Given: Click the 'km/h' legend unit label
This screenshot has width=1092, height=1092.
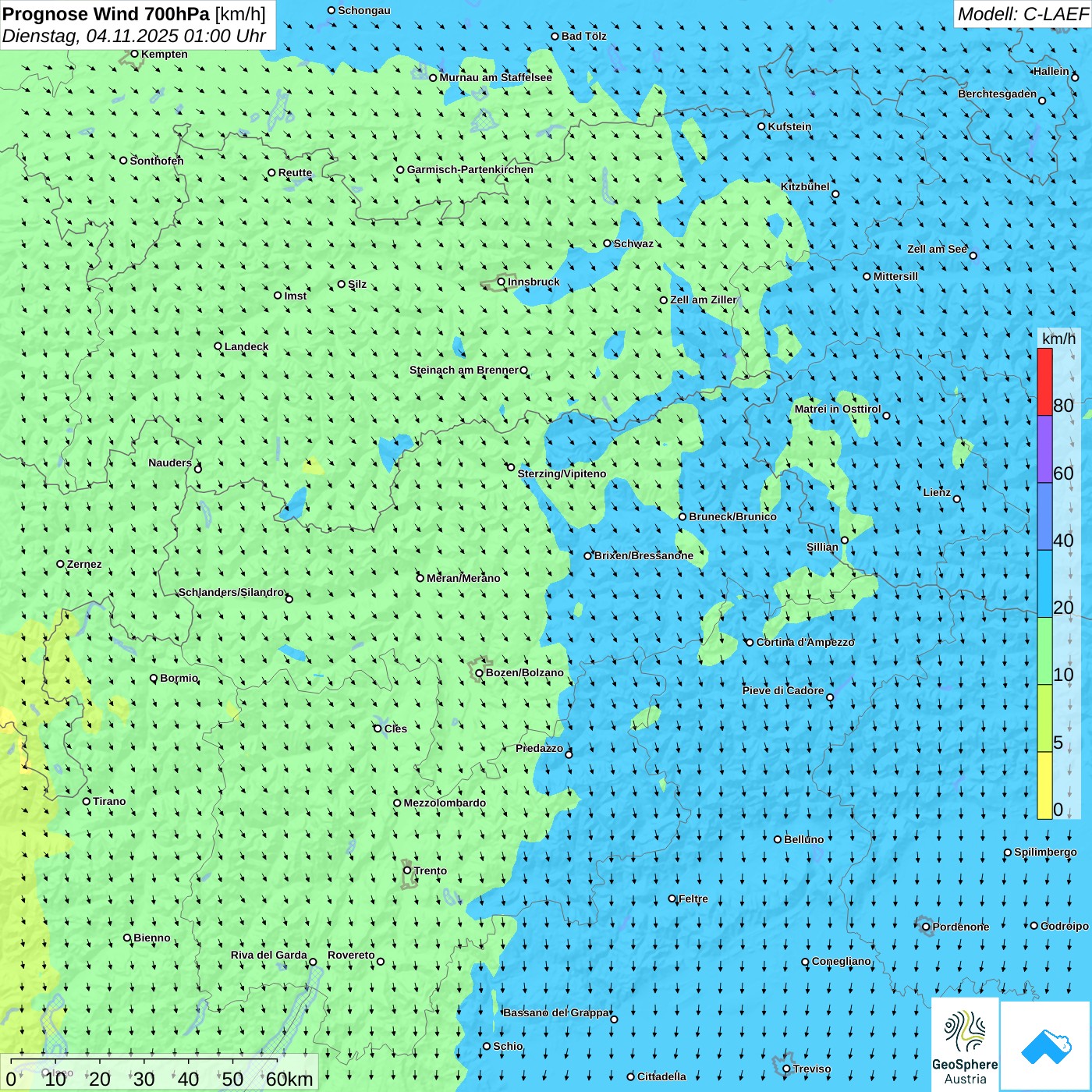Looking at the screenshot, I should [1058, 338].
